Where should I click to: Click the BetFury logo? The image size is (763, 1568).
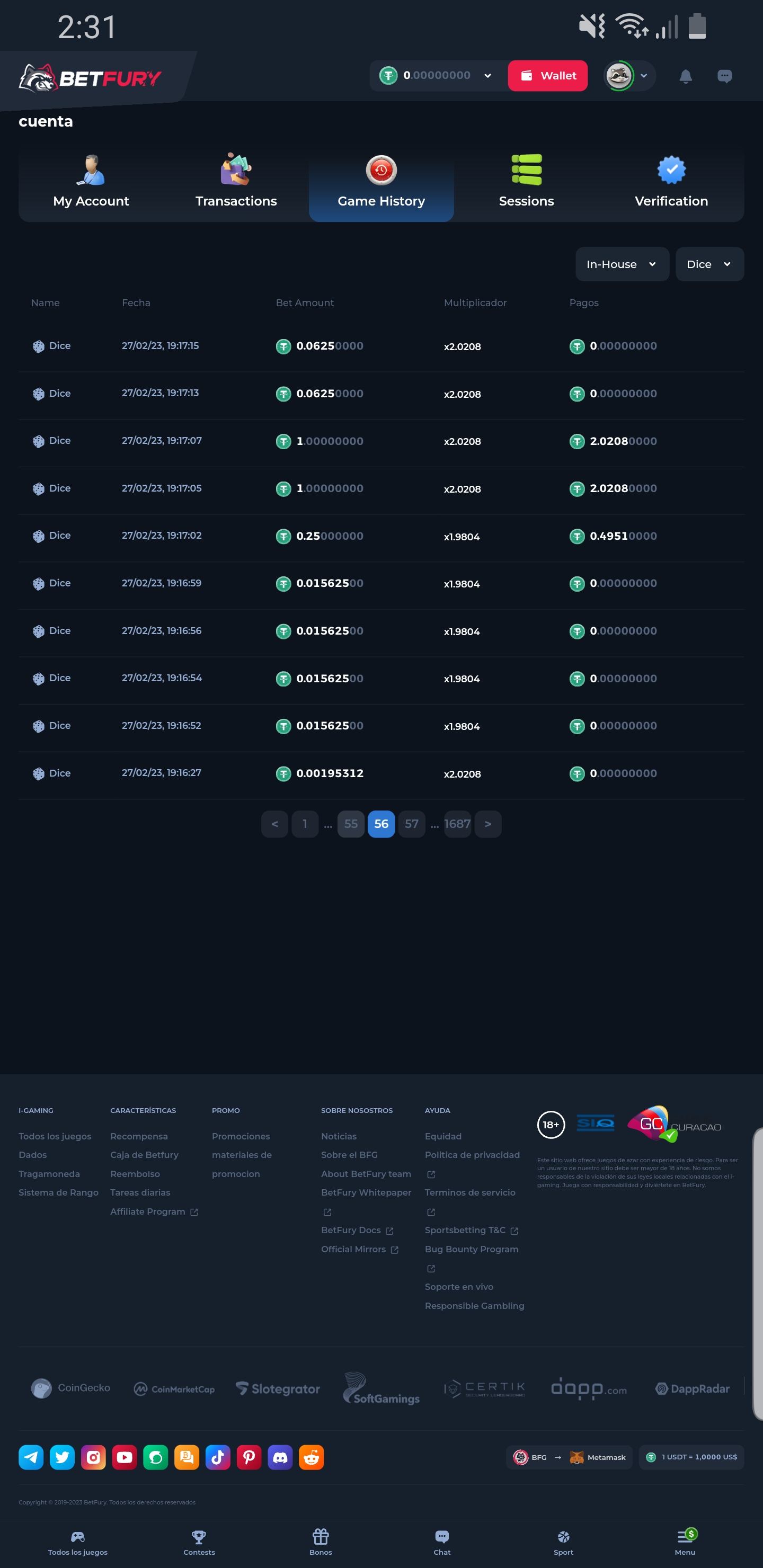[x=90, y=78]
